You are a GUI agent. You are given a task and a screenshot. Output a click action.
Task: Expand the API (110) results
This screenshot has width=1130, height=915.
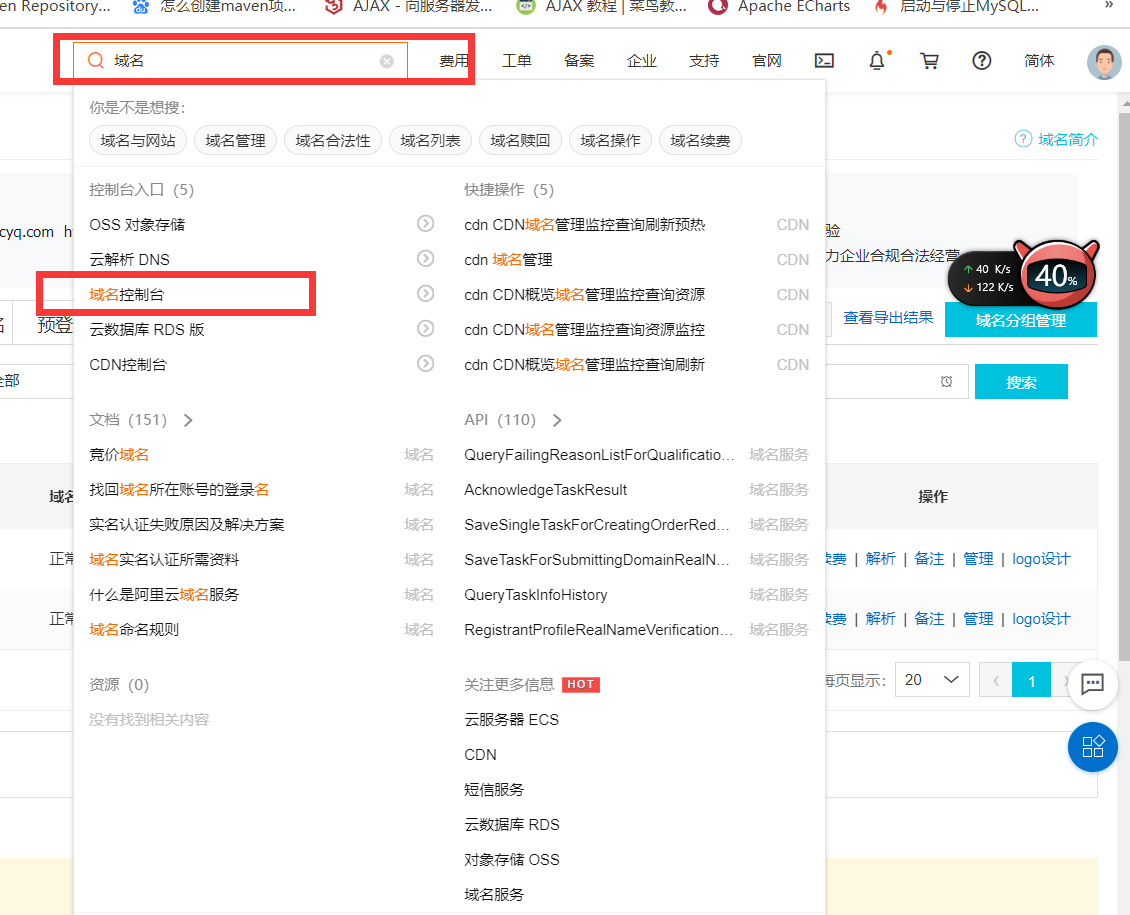point(556,420)
